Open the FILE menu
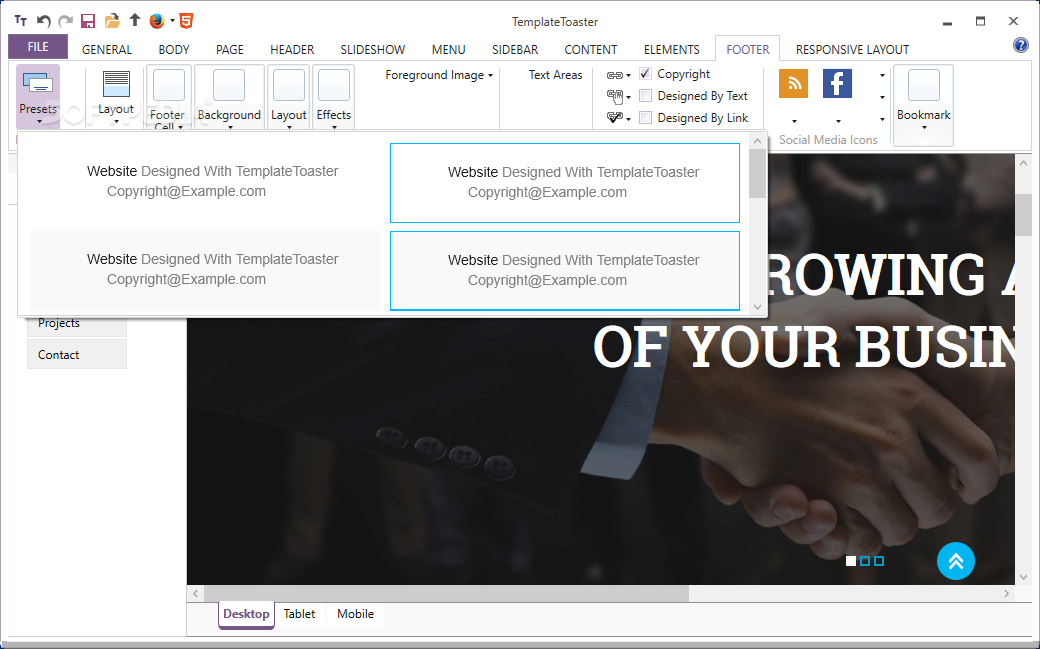Screen dimensions: 1040x649 [x=38, y=46]
